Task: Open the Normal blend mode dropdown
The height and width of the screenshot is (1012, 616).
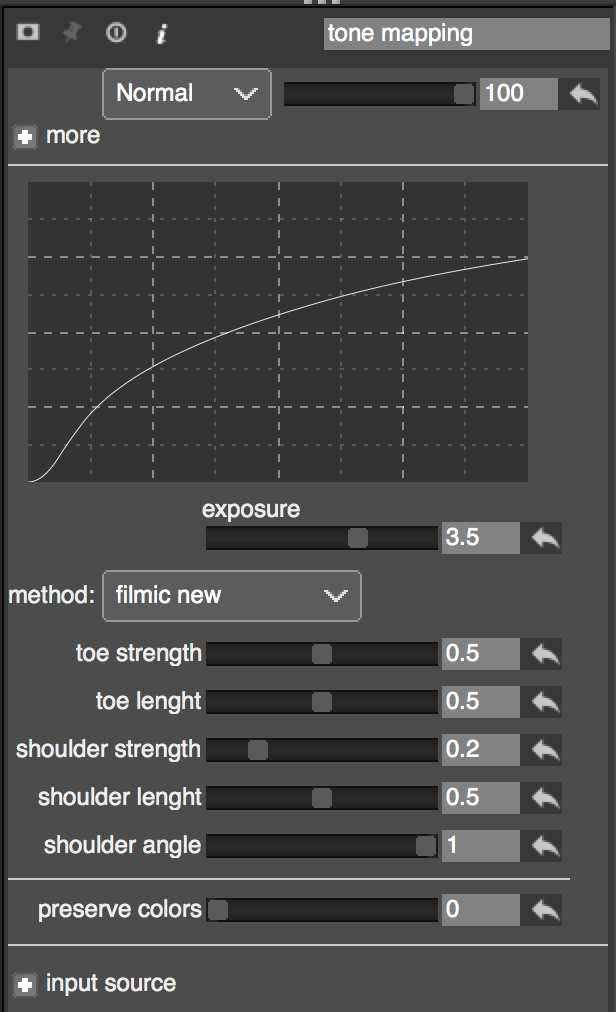Action: 187,94
